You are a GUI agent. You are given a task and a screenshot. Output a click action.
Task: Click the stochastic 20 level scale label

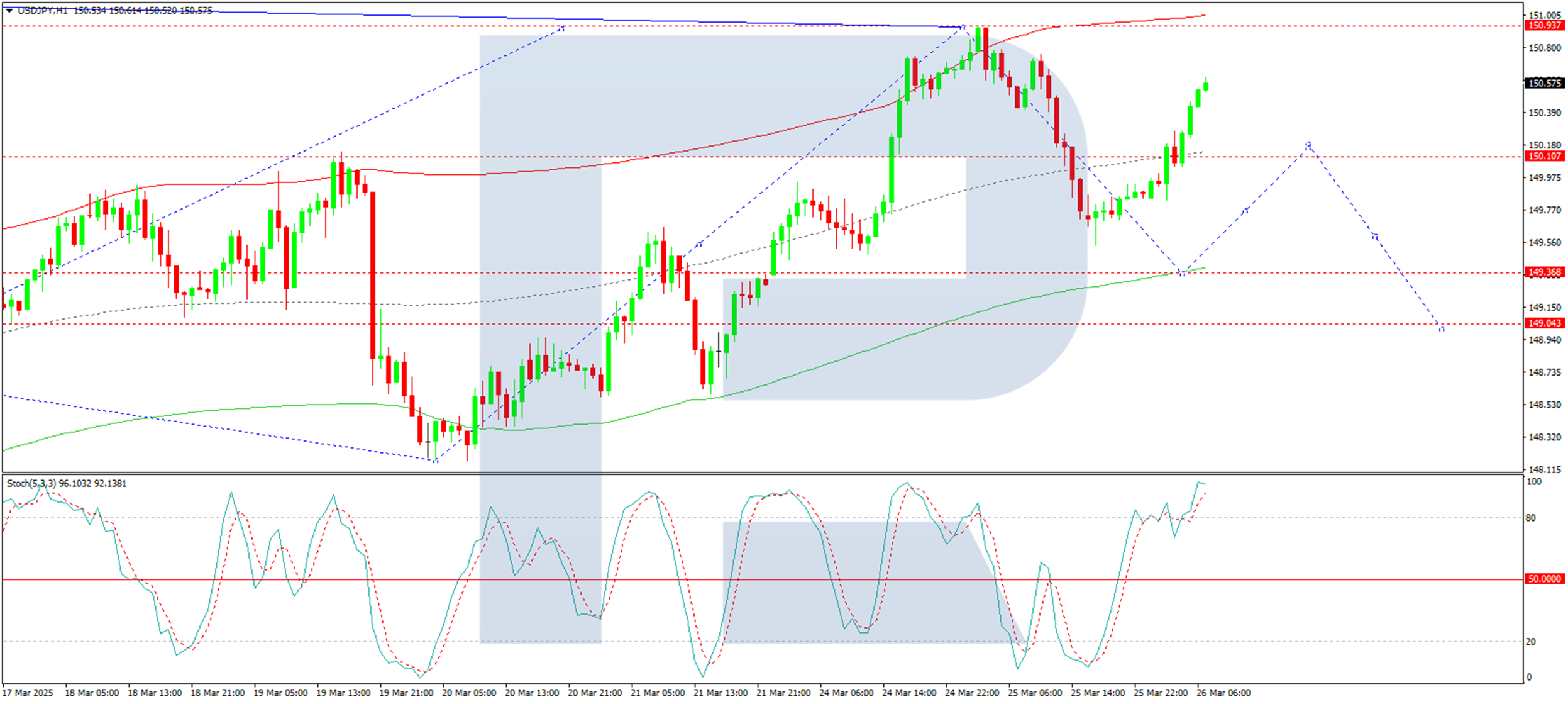(1531, 642)
